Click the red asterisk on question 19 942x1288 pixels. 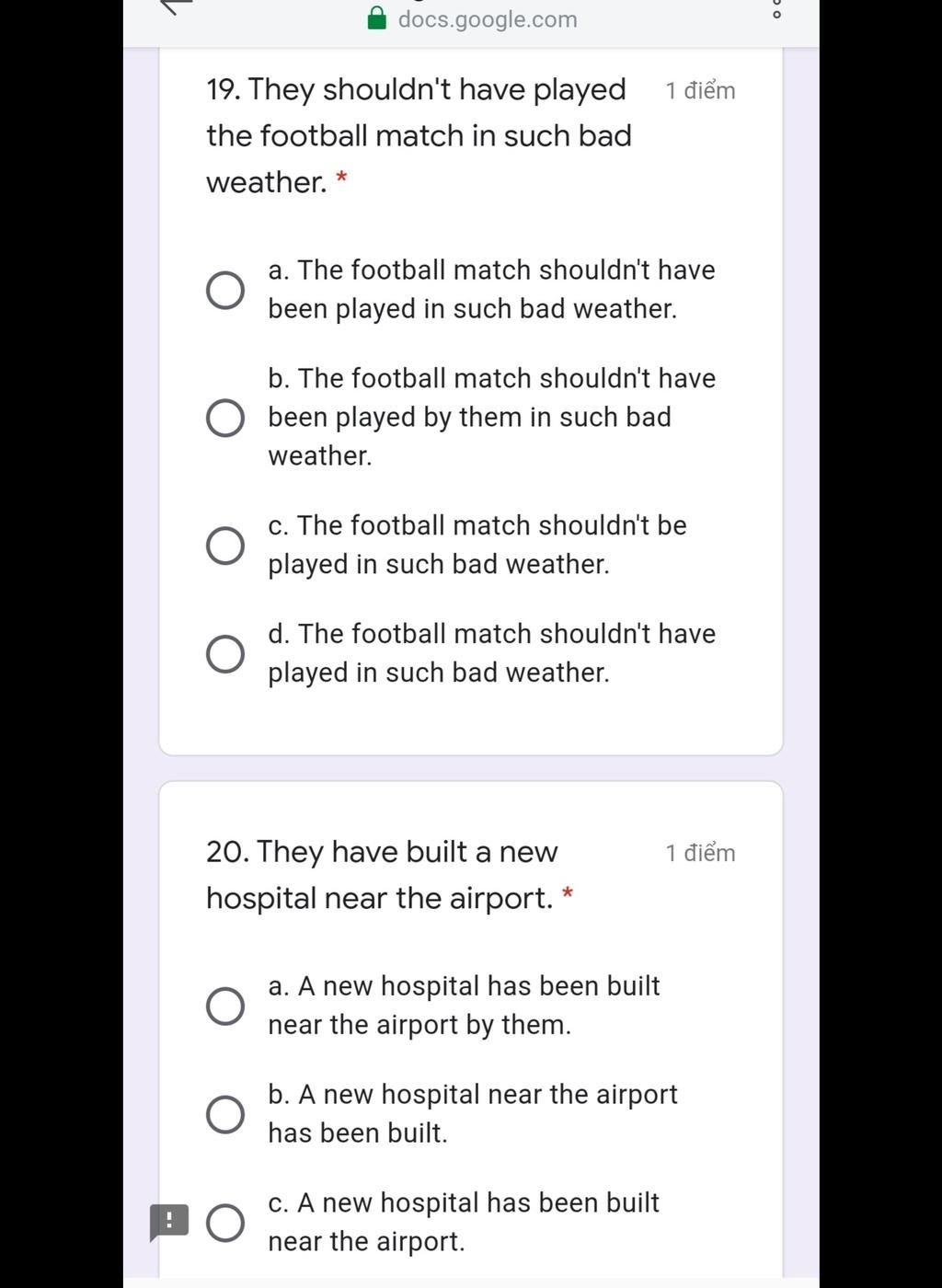click(341, 177)
